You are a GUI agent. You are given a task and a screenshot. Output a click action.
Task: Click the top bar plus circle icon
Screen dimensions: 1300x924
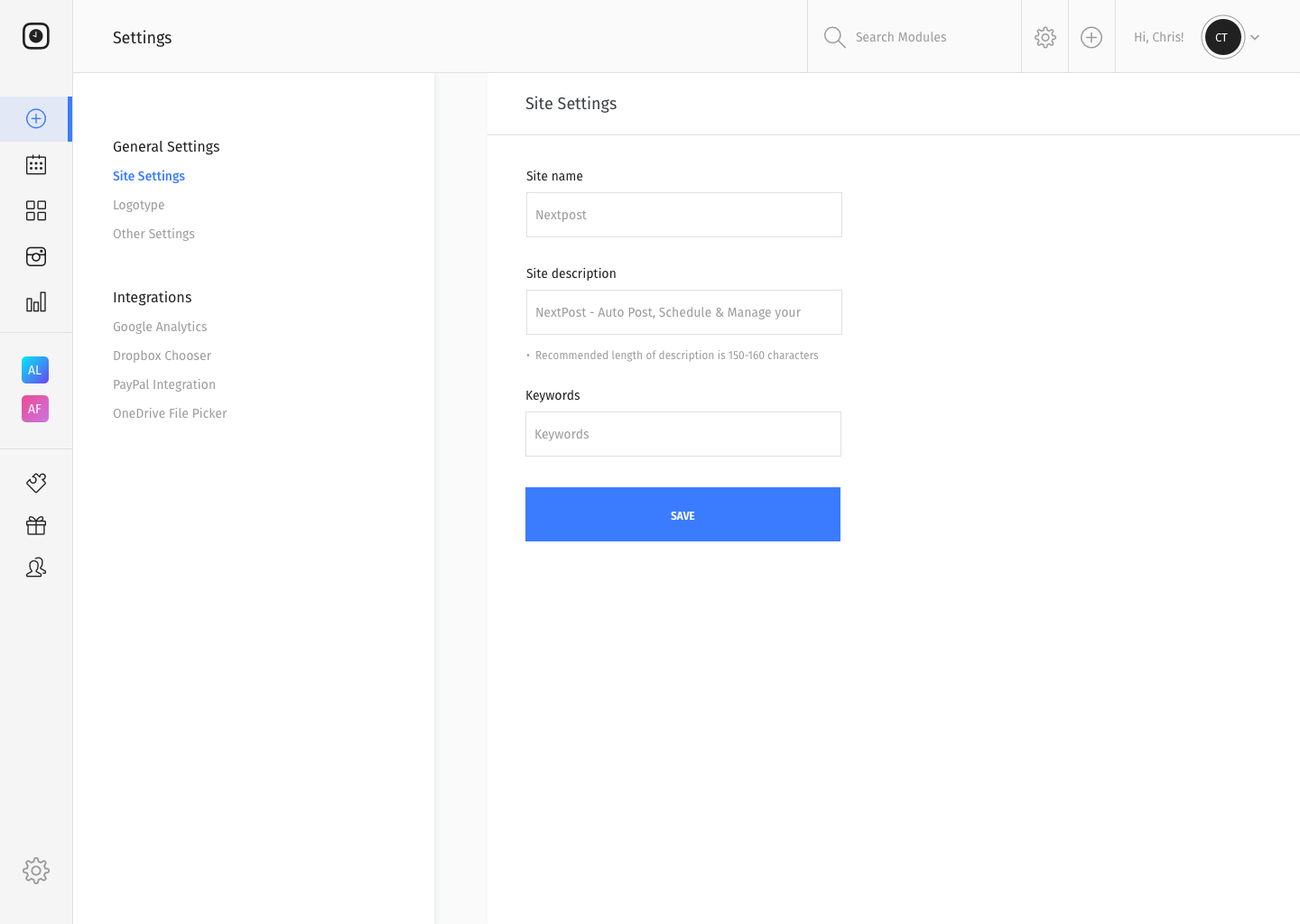pos(1091,37)
